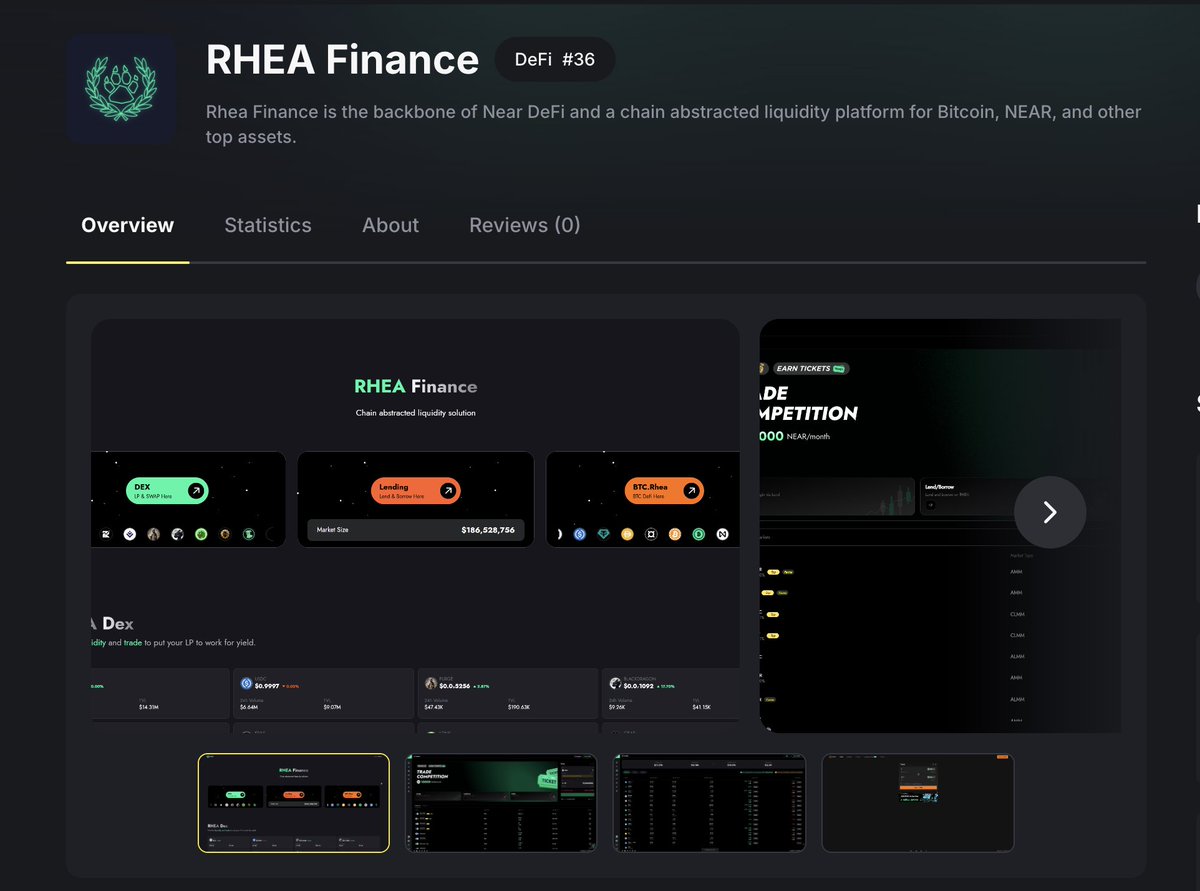Click the PURGE token icon
The height and width of the screenshot is (891, 1200).
(x=431, y=681)
